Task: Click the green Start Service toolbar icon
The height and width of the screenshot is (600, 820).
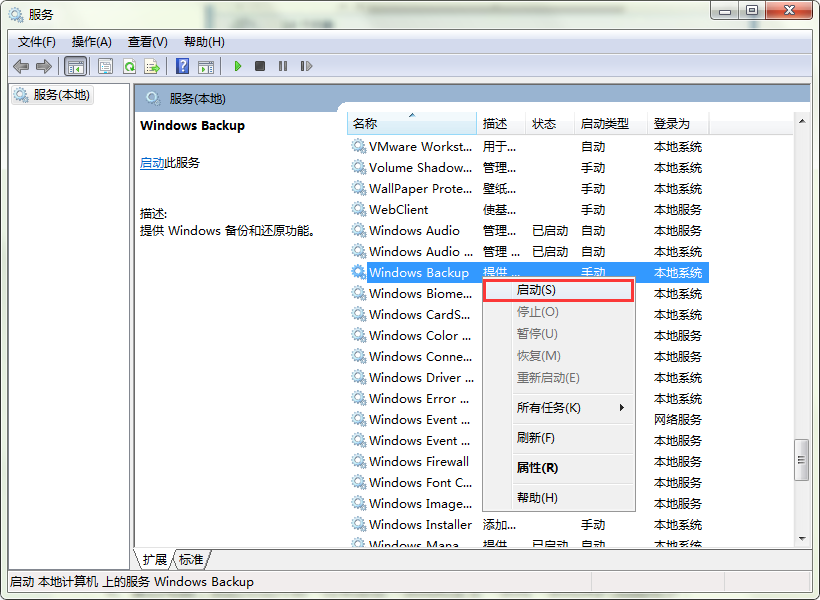Action: click(x=238, y=66)
